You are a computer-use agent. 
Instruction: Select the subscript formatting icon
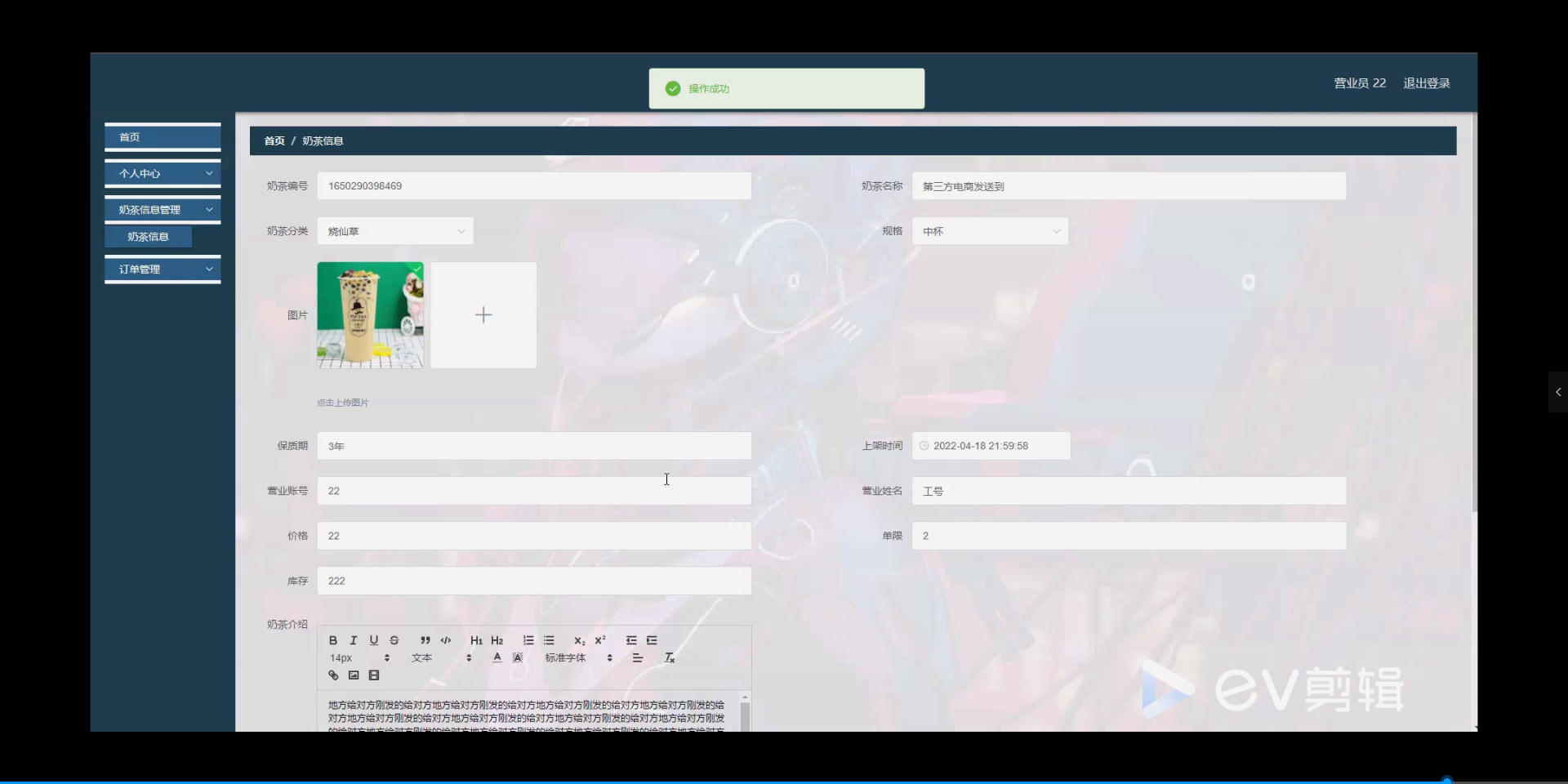(579, 640)
